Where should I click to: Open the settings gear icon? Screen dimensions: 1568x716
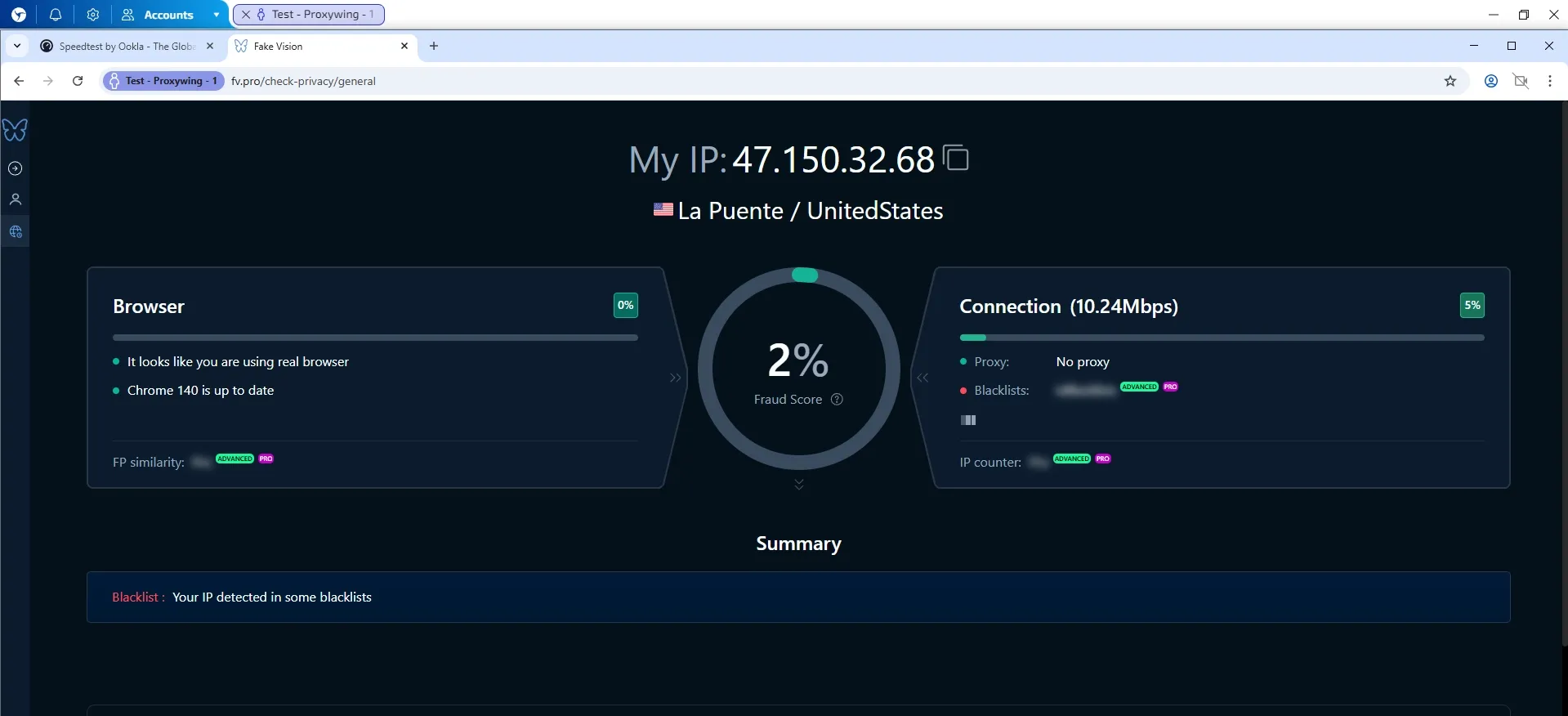93,15
